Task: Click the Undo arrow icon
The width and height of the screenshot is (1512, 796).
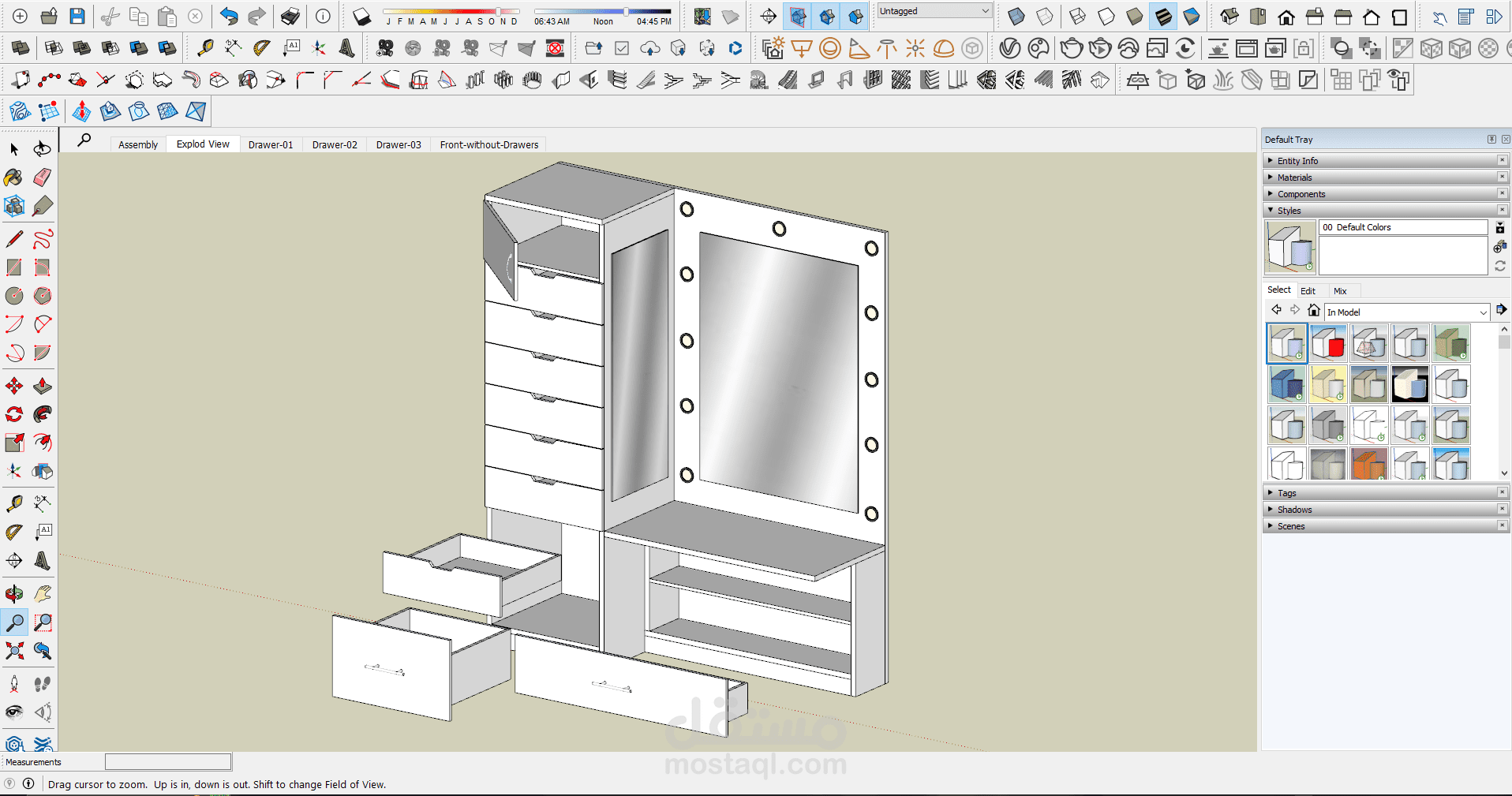Action: (229, 16)
